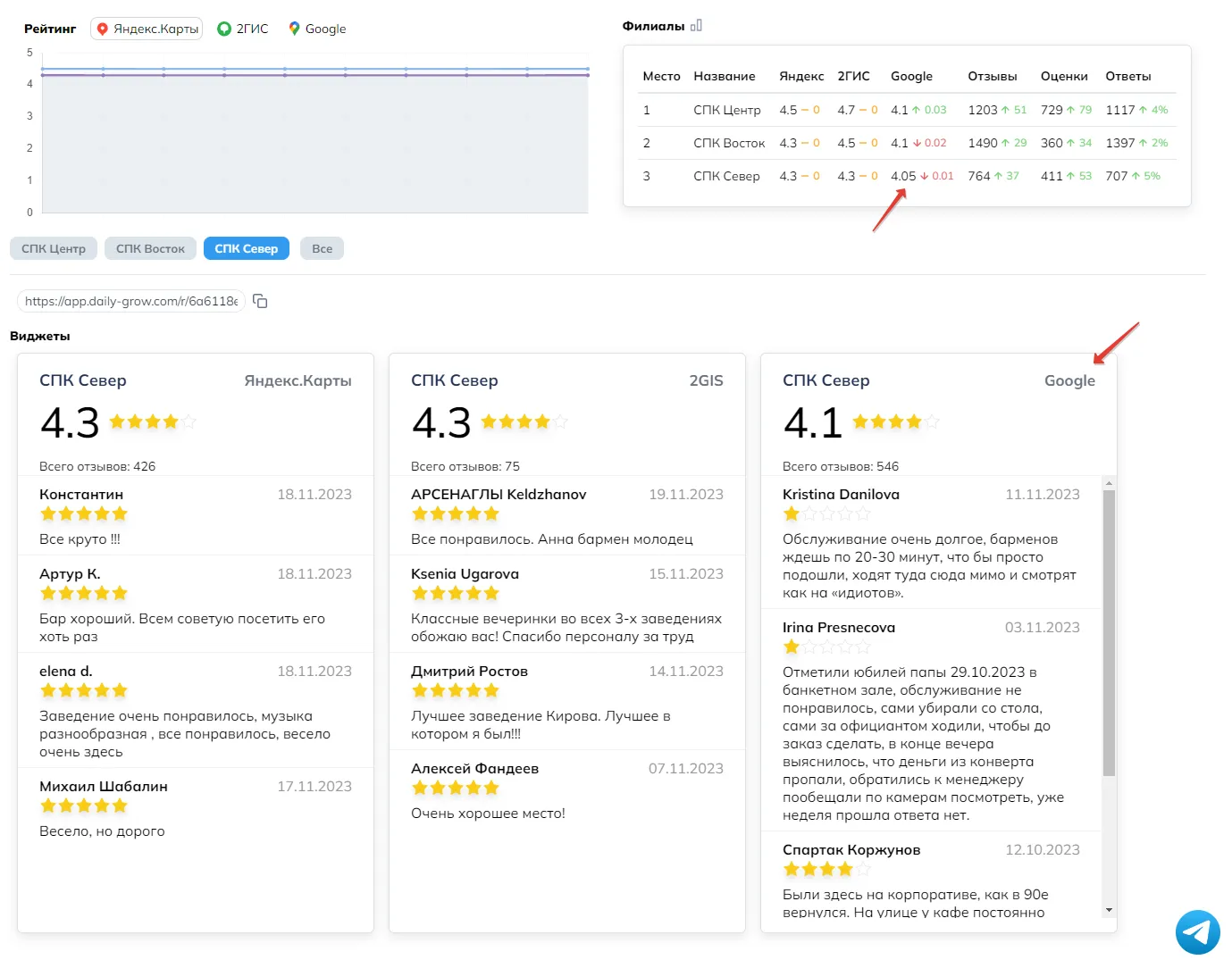Select the Google rating source

(x=317, y=29)
